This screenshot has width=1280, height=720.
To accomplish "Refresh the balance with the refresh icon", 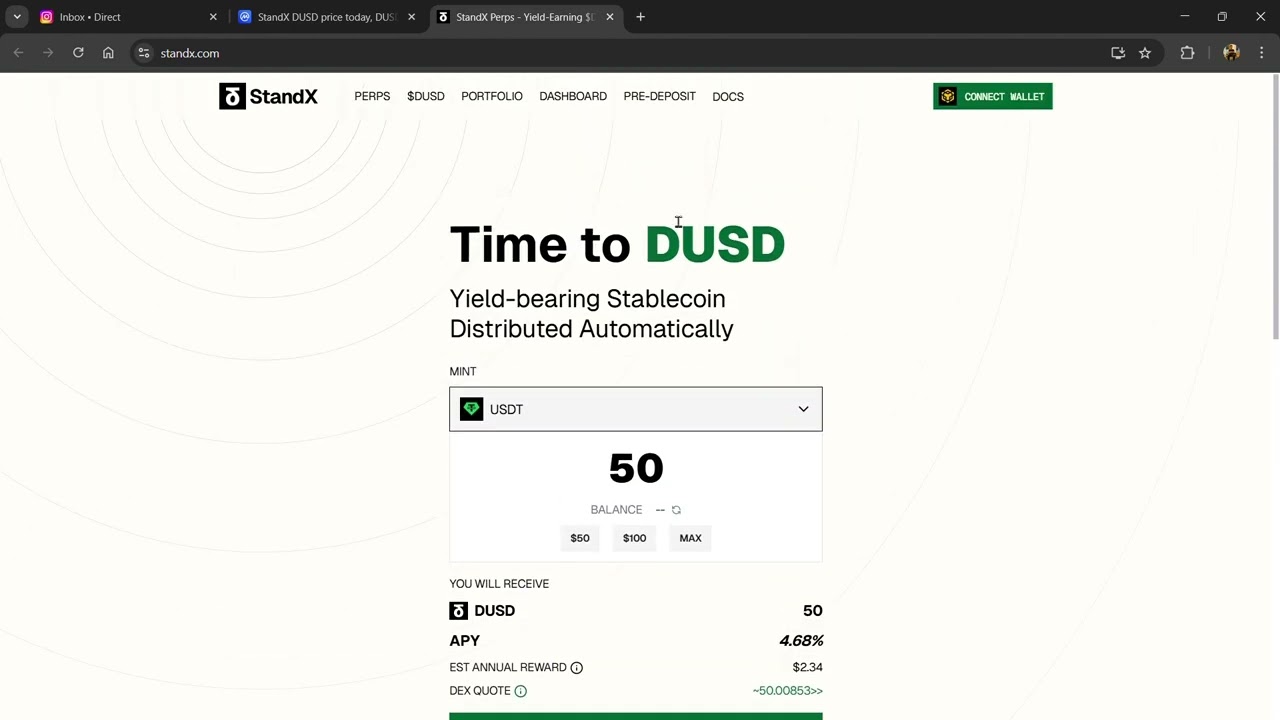I will point(676,510).
